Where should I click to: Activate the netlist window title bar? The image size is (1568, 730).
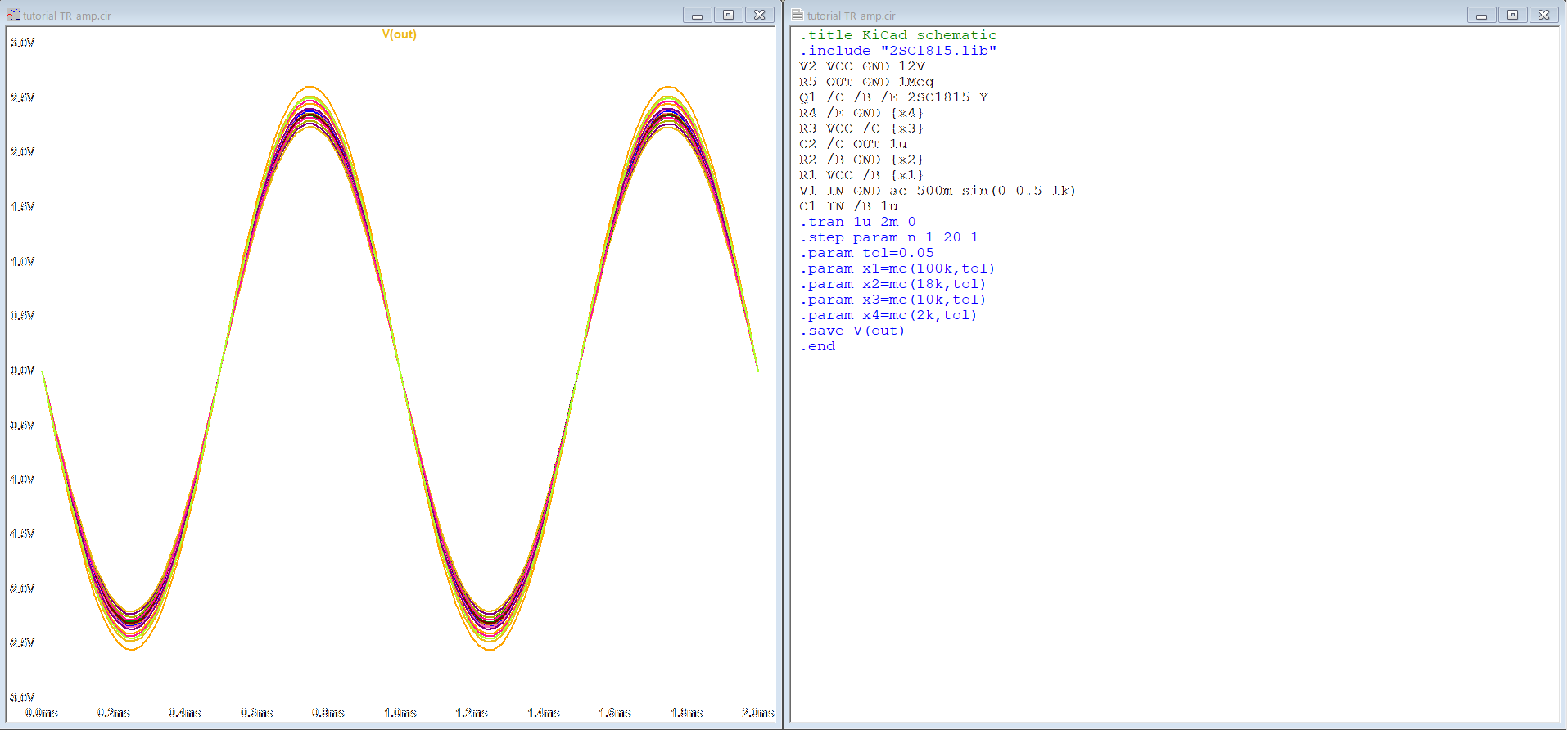[x=1146, y=15]
